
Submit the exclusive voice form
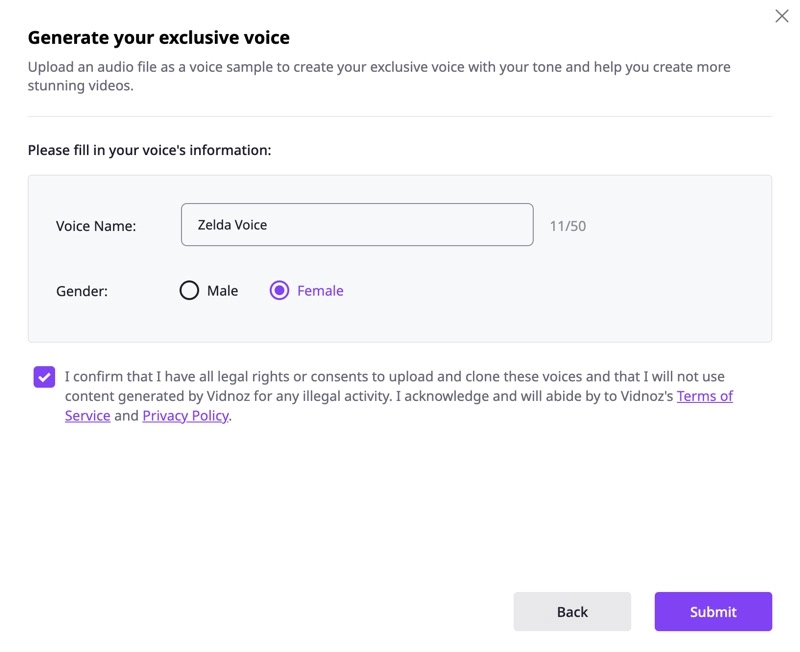coord(713,611)
